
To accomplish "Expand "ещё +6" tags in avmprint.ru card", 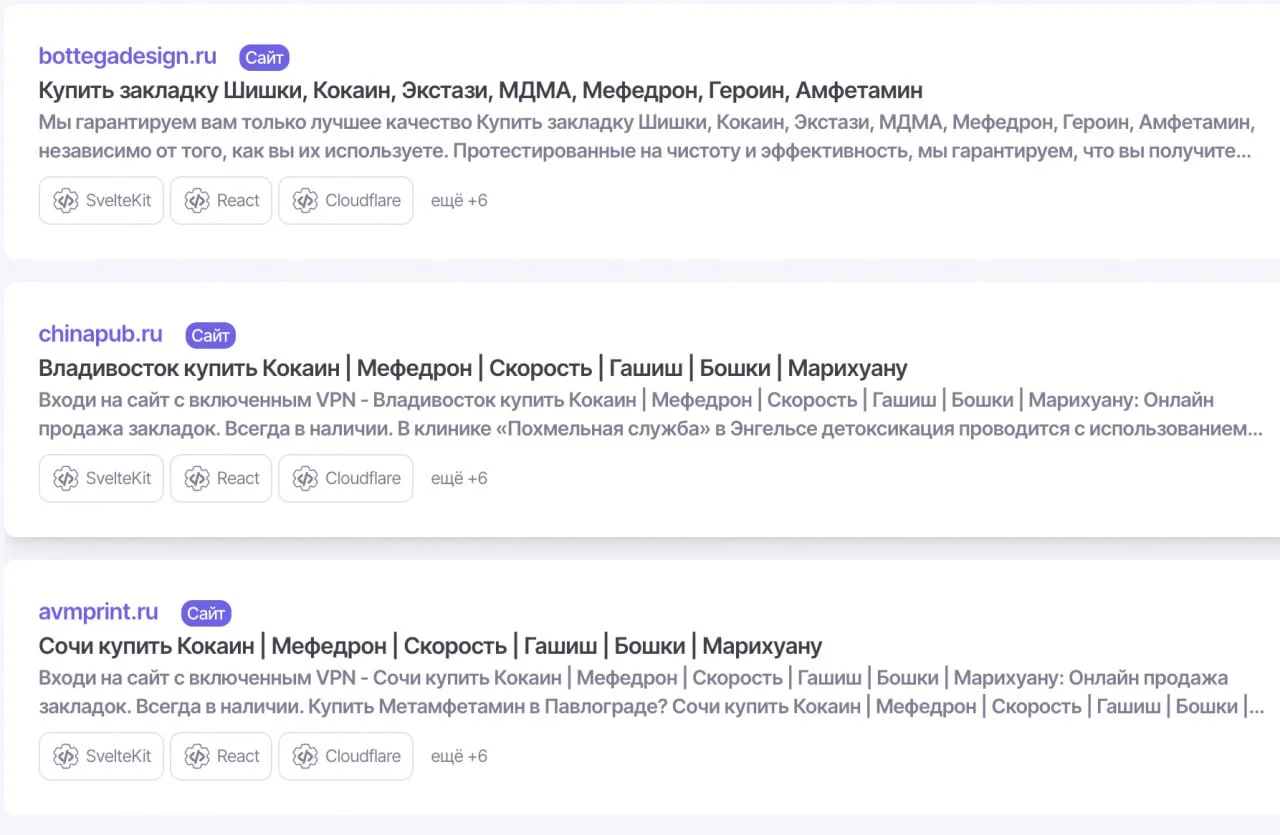I will pos(459,756).
